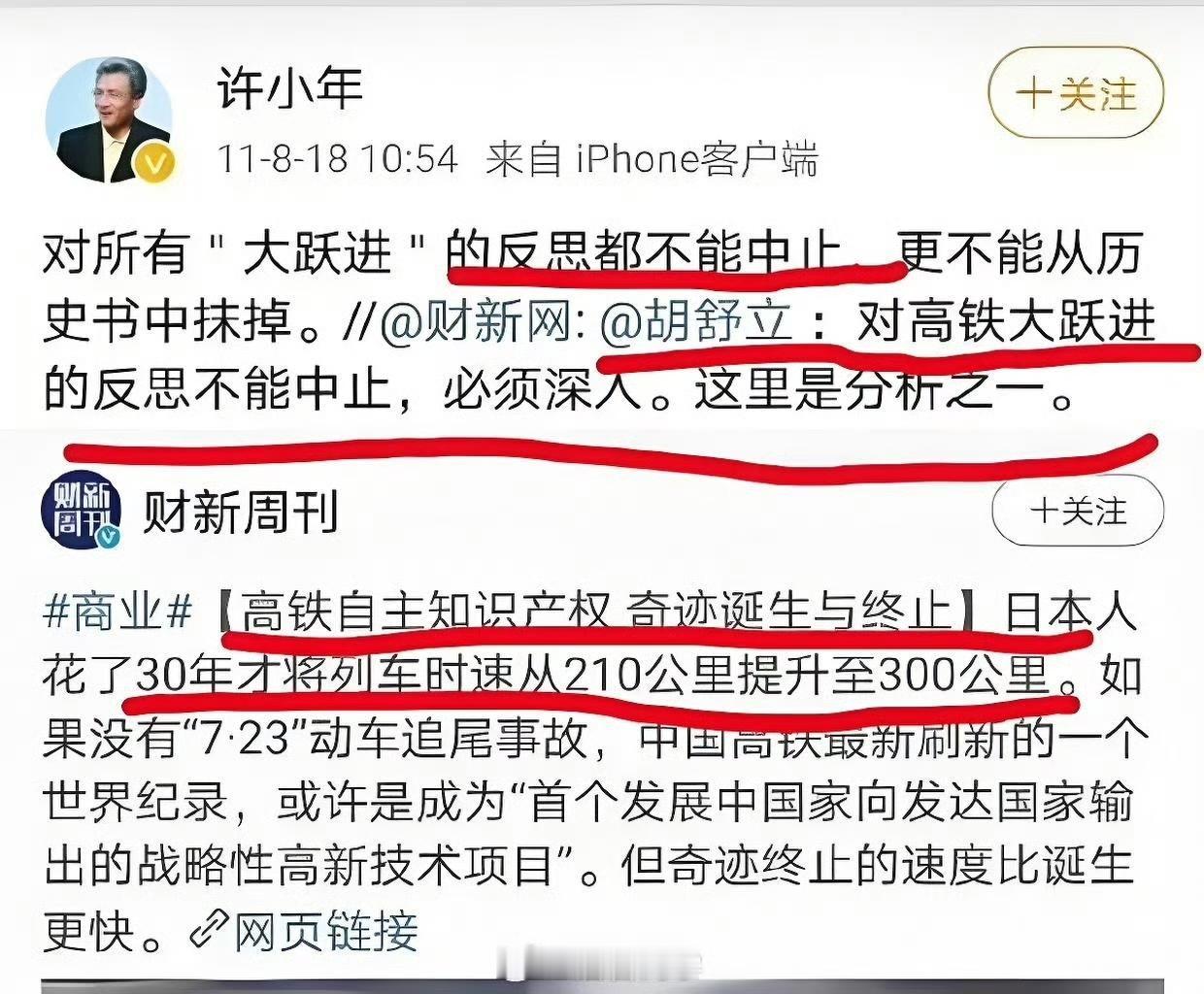Follow 许小年 with the top 关注 button

pyautogui.click(x=1076, y=94)
